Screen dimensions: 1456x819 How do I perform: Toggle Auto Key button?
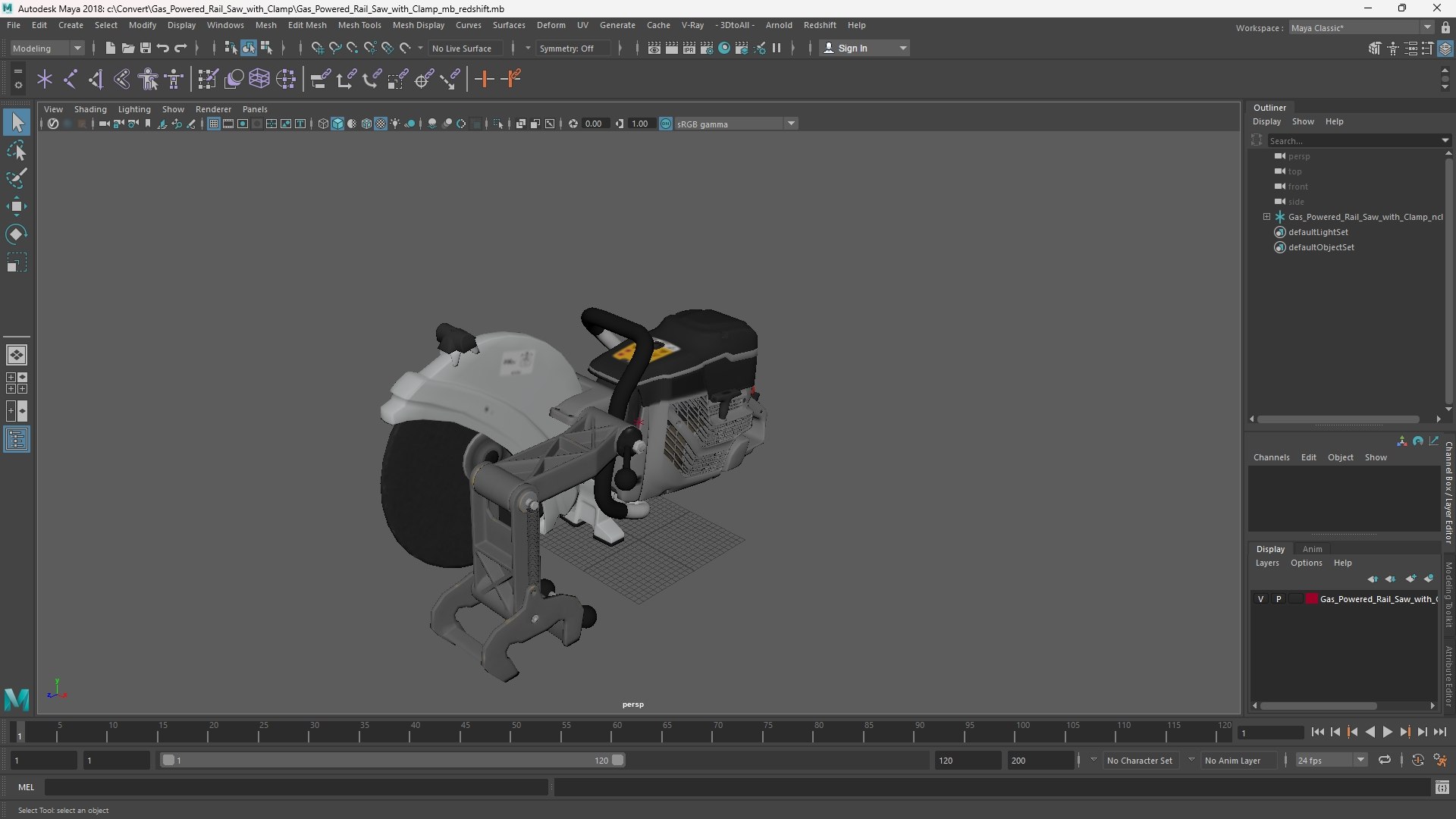[1418, 760]
